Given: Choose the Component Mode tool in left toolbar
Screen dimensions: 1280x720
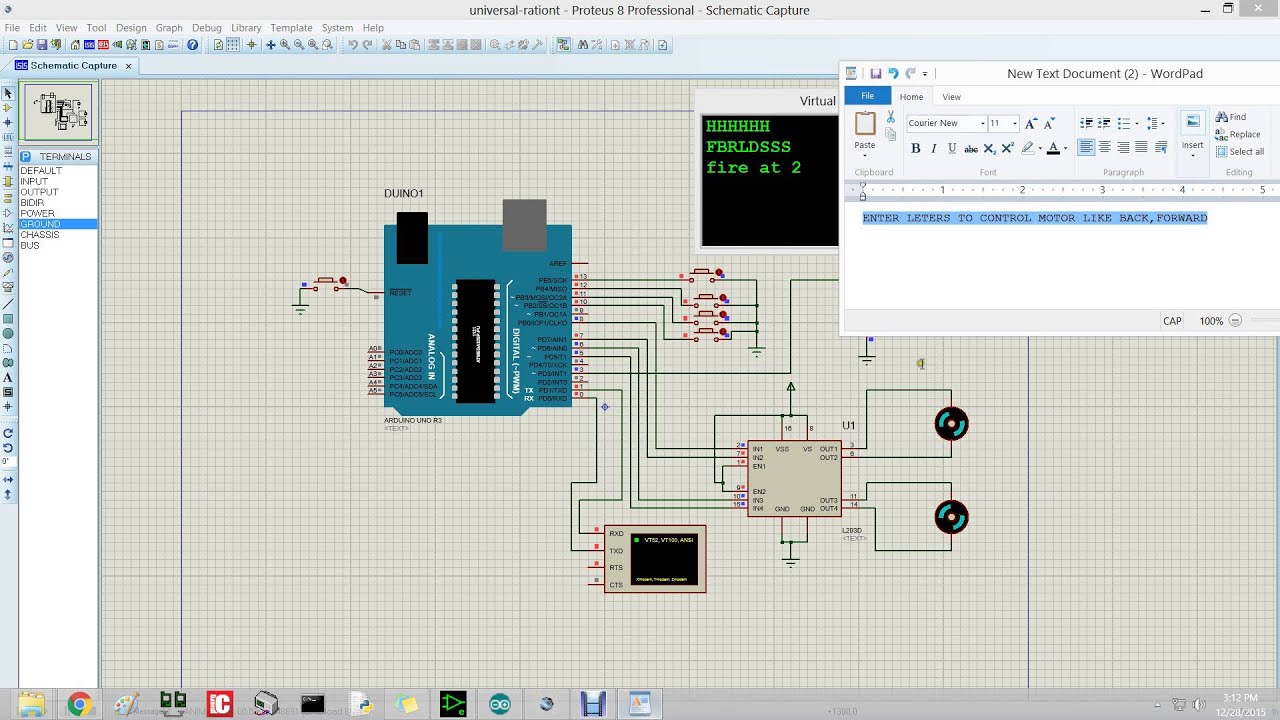Looking at the screenshot, I should point(8,107).
